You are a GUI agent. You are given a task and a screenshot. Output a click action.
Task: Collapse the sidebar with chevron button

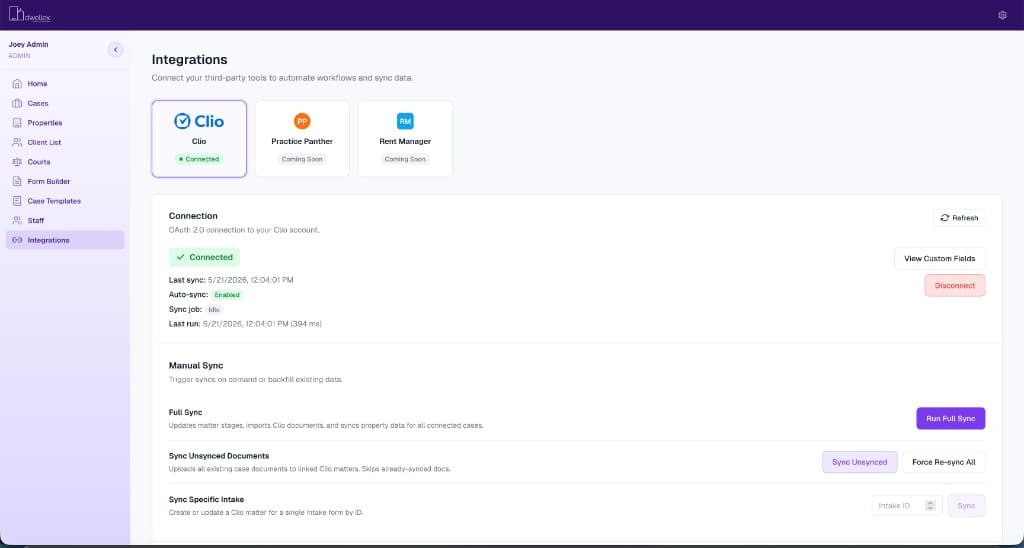(x=116, y=50)
